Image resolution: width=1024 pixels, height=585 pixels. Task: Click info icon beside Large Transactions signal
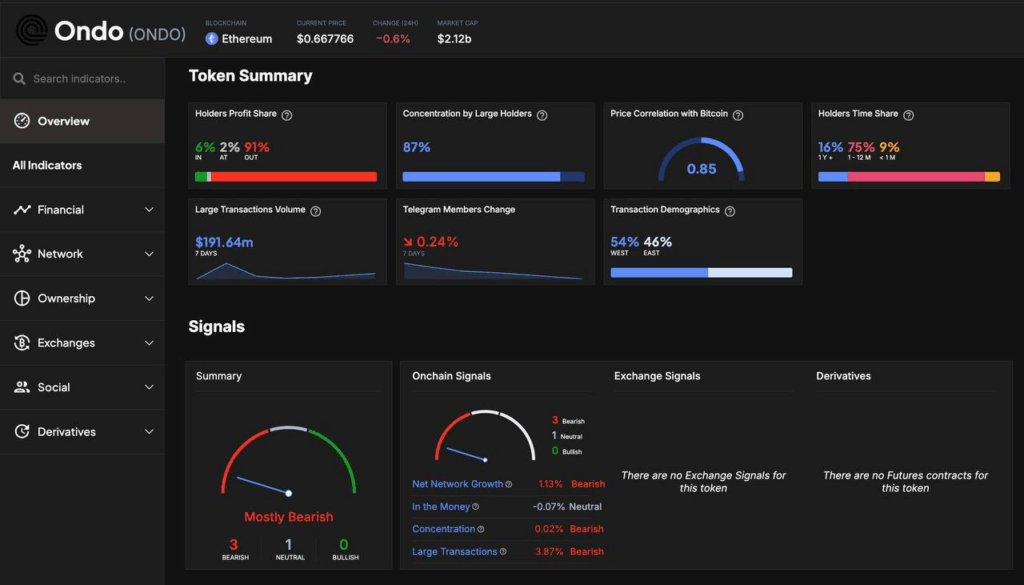click(503, 552)
